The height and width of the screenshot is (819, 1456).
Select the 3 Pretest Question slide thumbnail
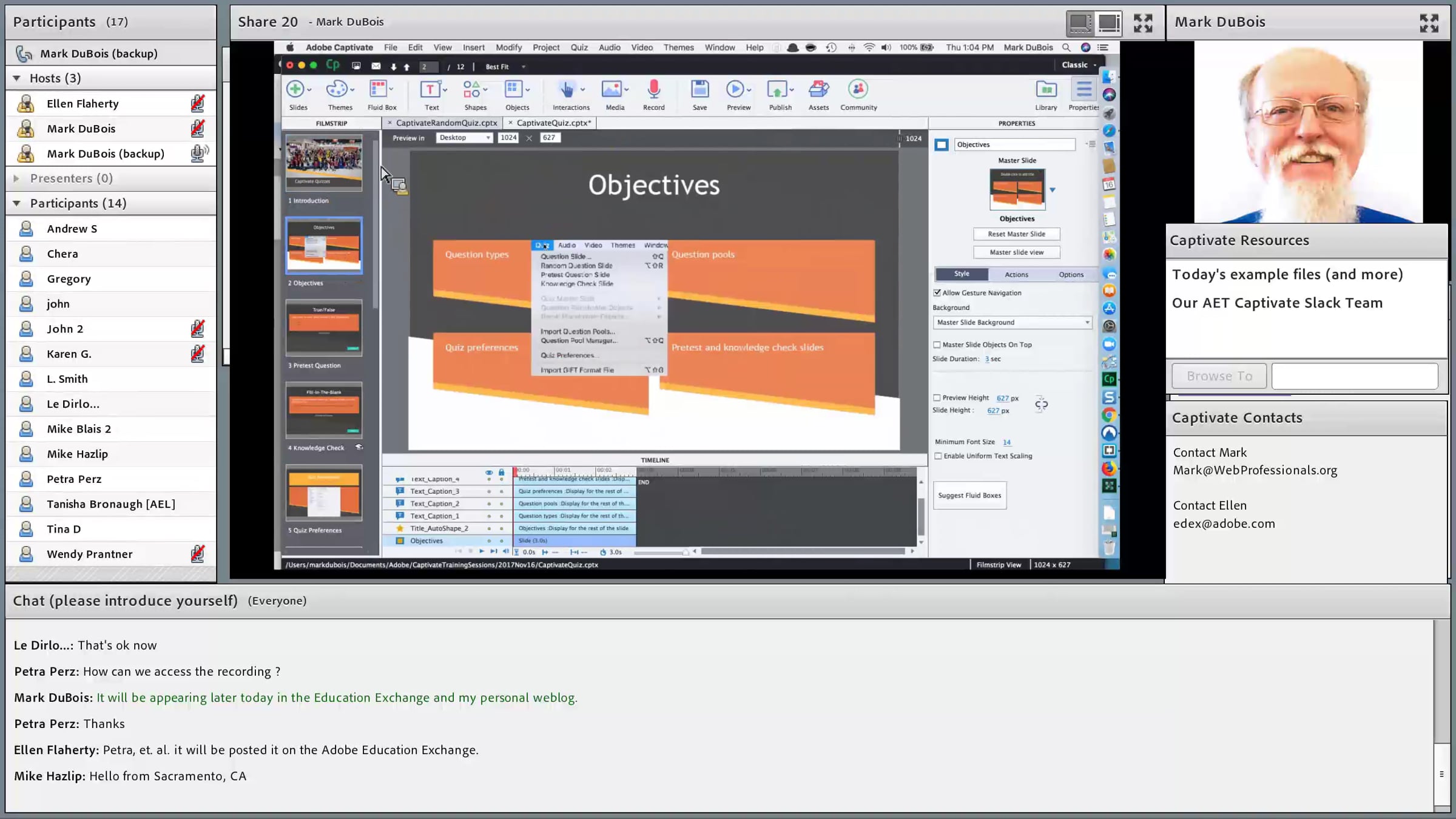pos(324,328)
